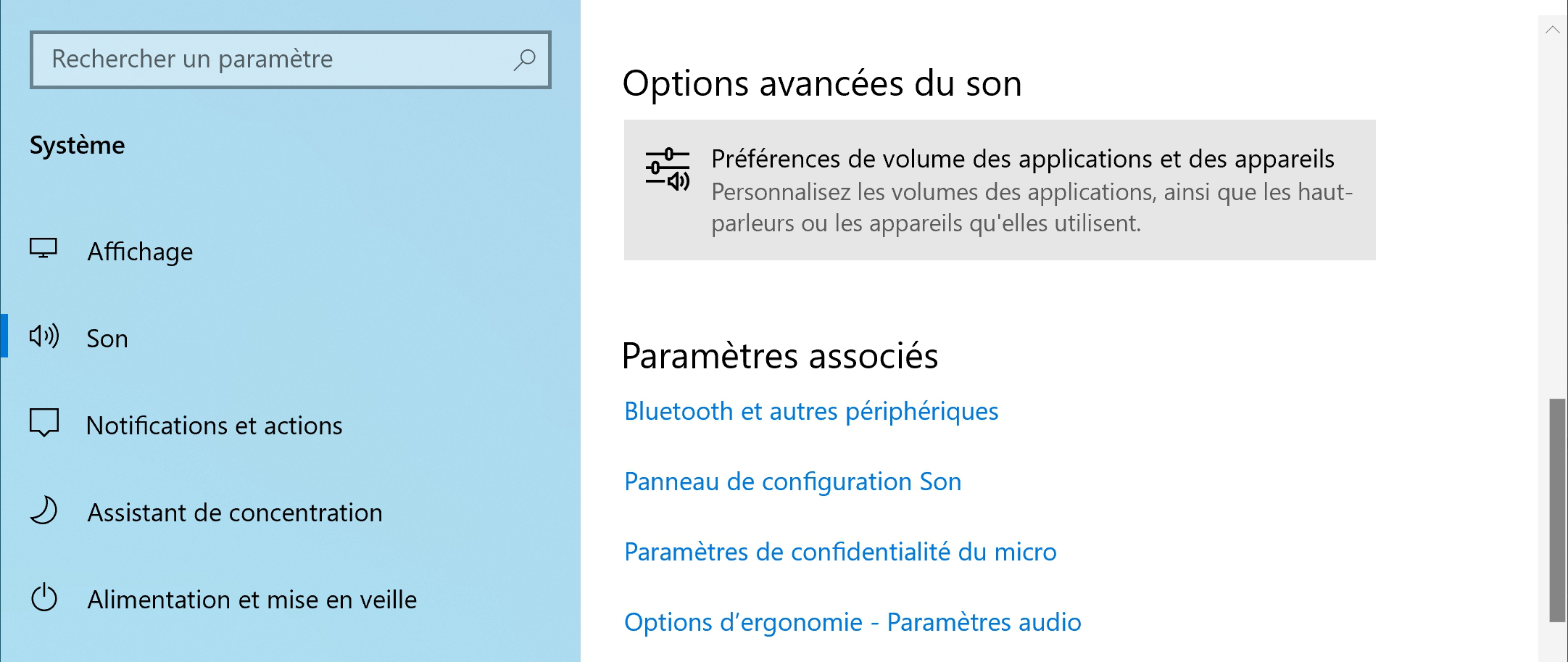Click the Son speaker icon in sidebar
This screenshot has width=1568, height=662.
click(44, 336)
